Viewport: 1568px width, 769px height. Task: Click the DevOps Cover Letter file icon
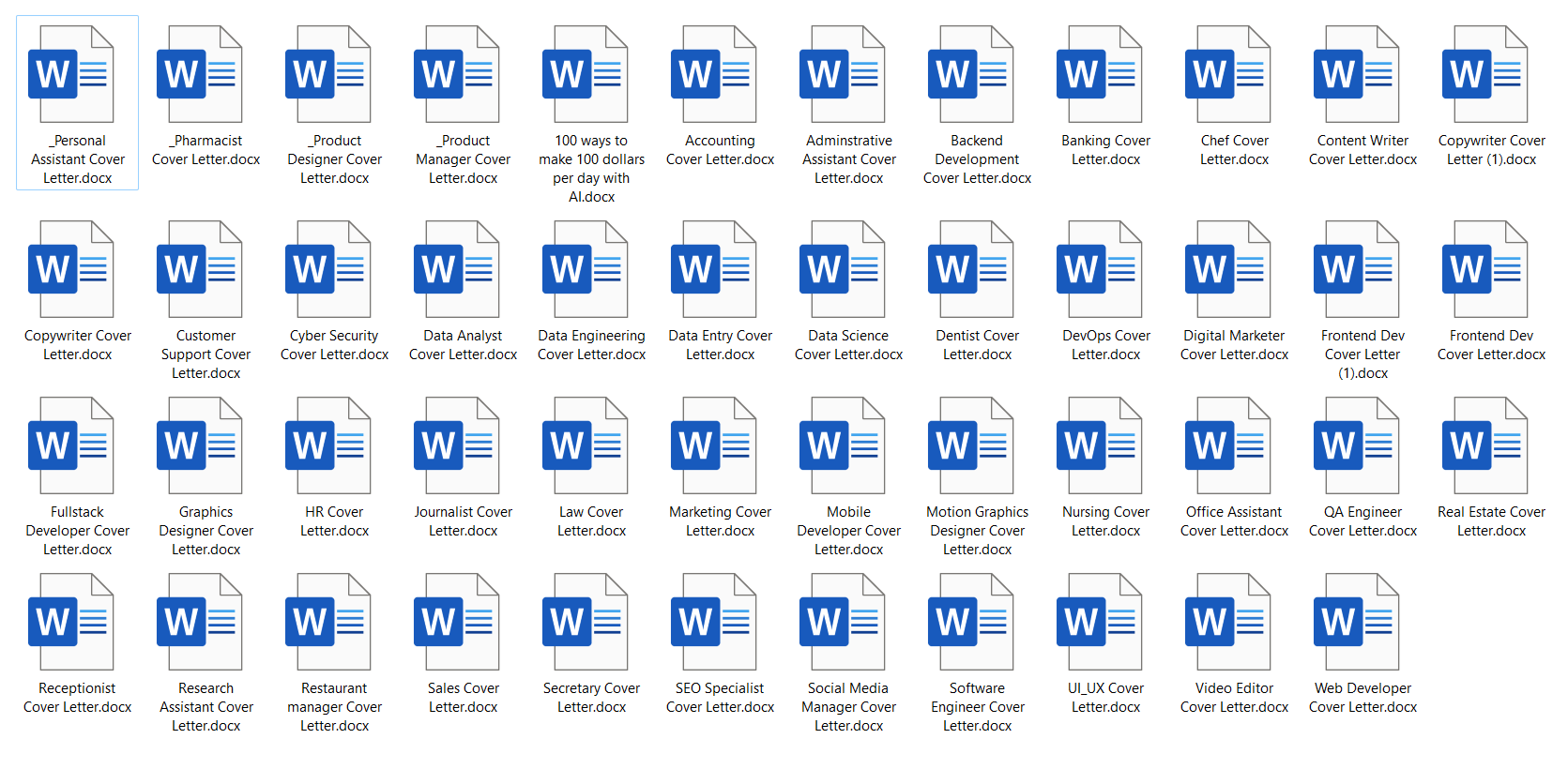1100,269
